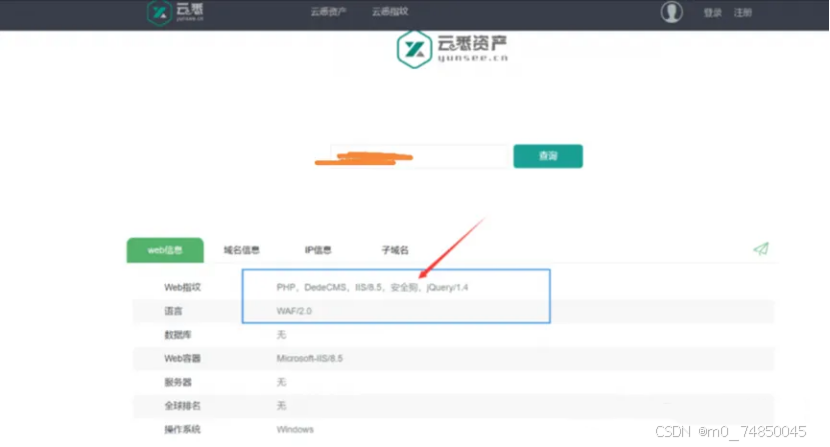Click the 无 value in 服务器 row
Viewport: 830px width, 447px height.
tap(281, 382)
